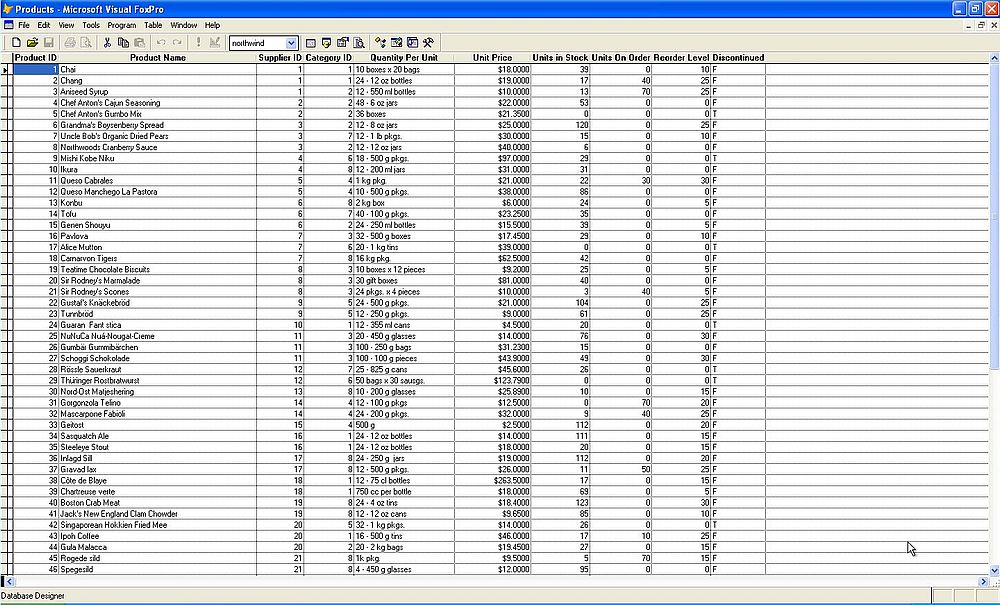
Task: Select the 'Chai' product name cell
Action: pos(158,69)
